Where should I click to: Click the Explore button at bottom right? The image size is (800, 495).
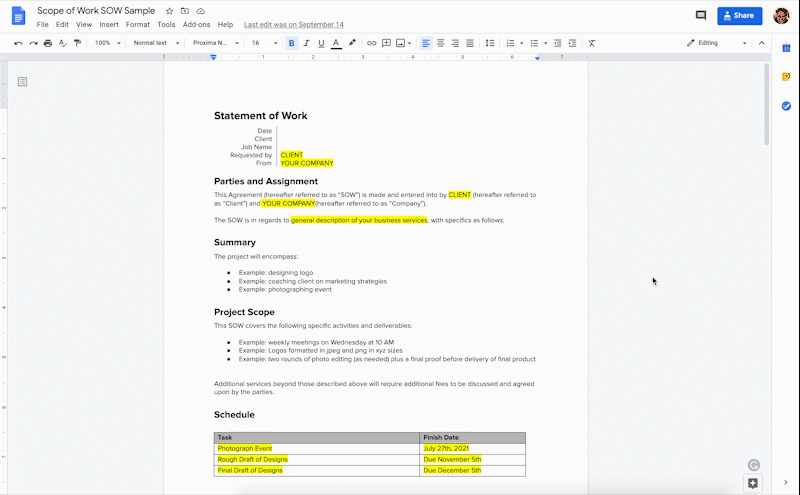[753, 483]
